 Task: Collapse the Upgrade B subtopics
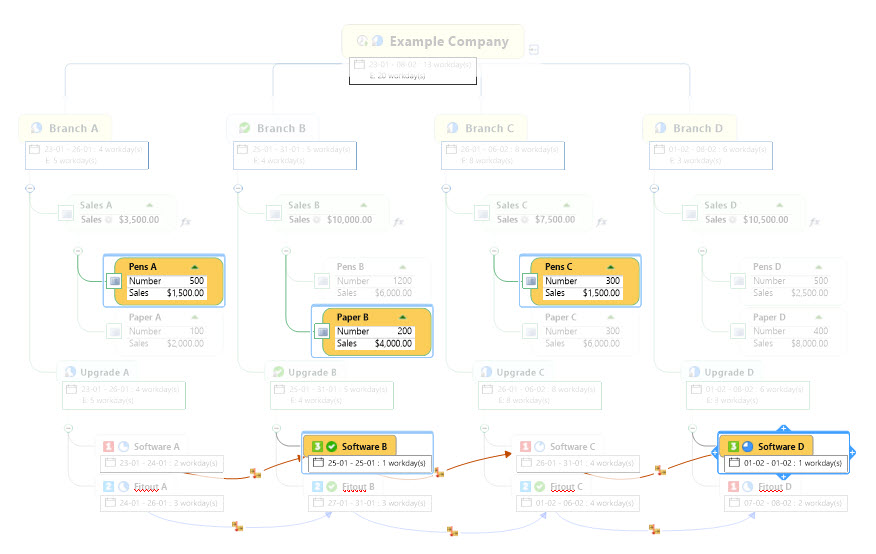point(277,428)
